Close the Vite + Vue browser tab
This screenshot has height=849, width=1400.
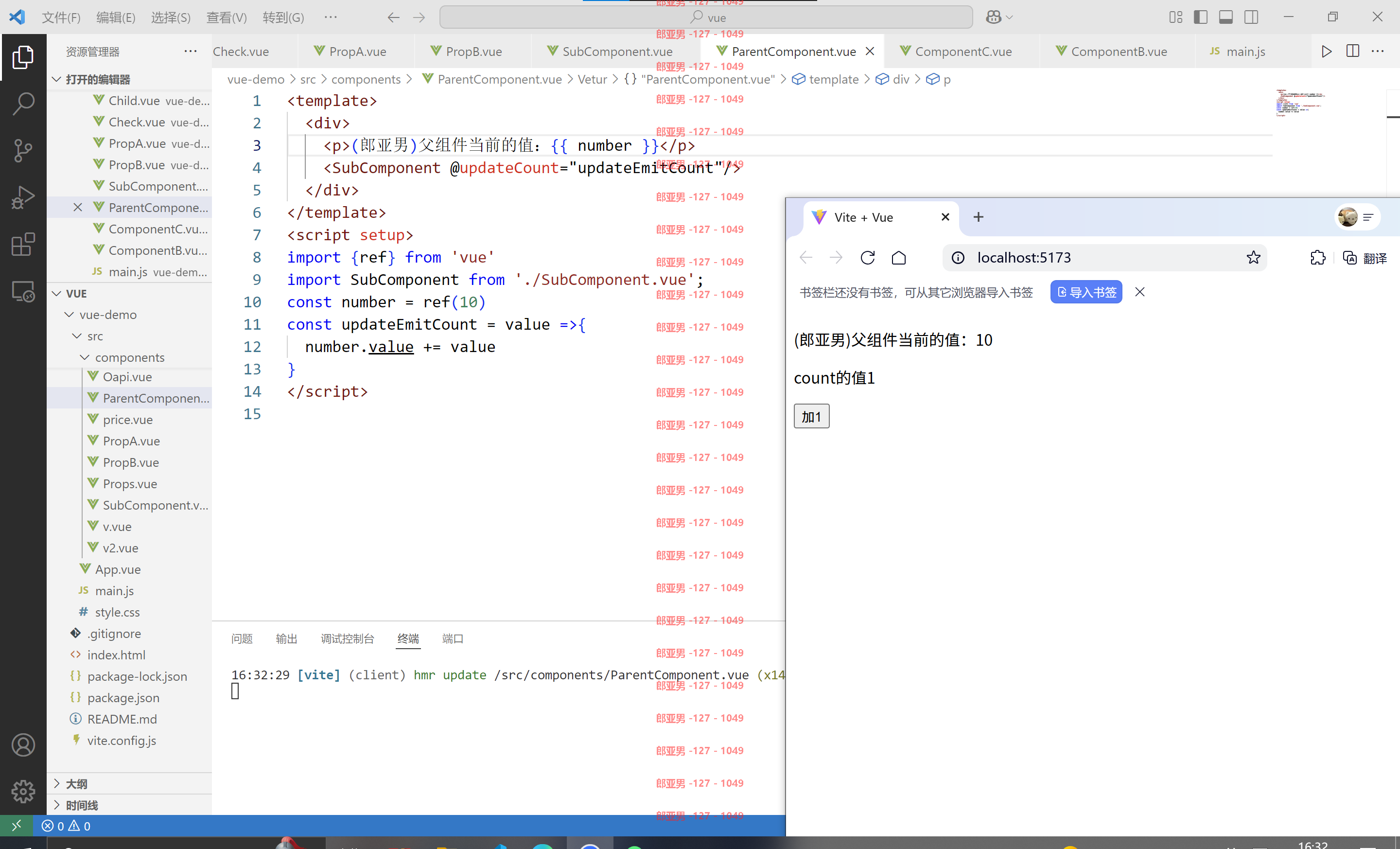945,216
